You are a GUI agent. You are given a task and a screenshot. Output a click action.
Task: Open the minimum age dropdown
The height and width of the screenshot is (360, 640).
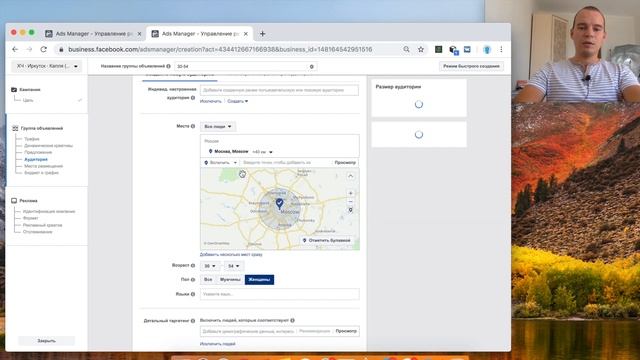tap(210, 266)
